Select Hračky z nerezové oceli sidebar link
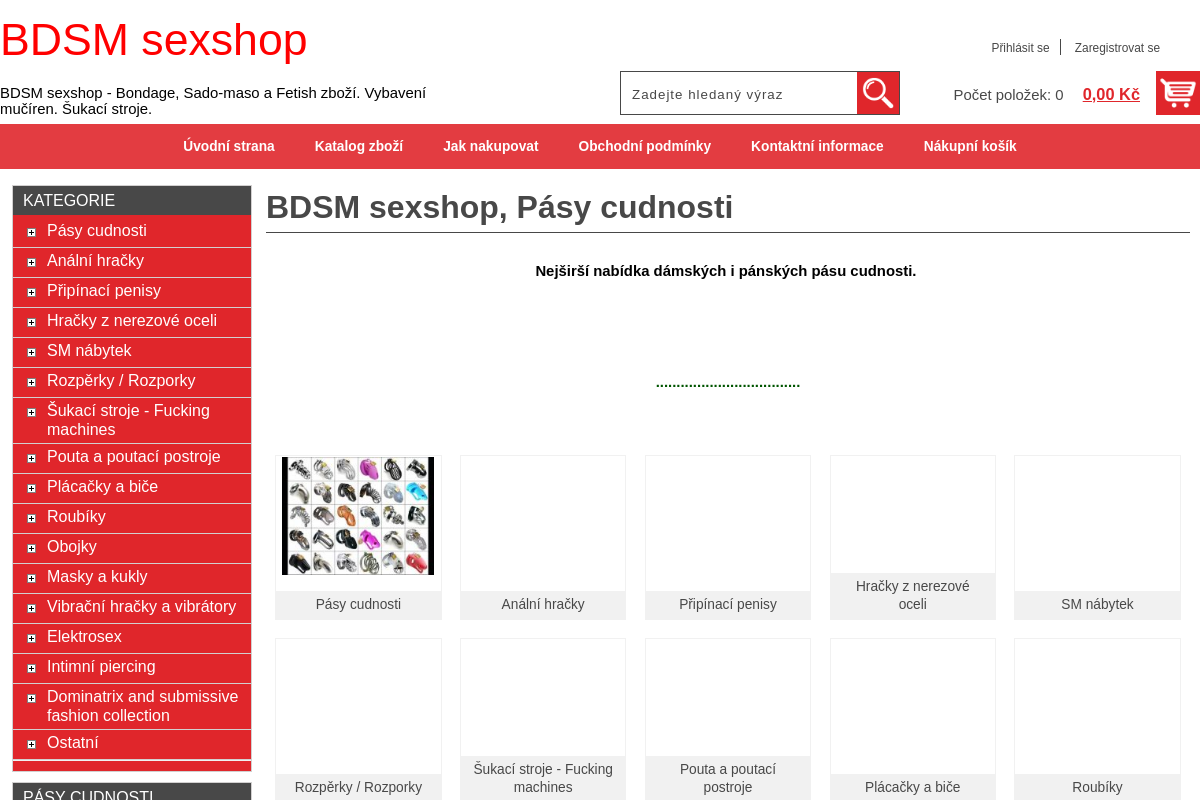Screen dimensions: 1200x800 132,321
